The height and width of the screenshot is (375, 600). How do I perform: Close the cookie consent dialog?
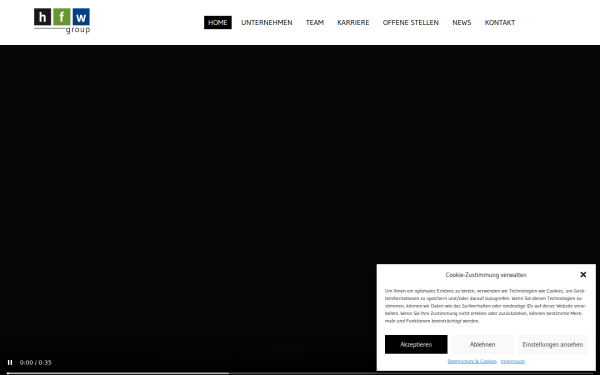pos(583,274)
